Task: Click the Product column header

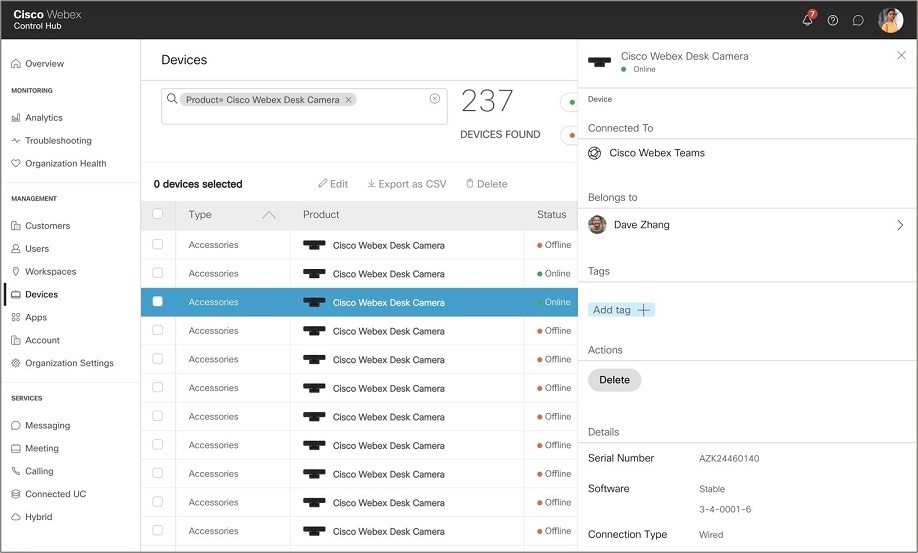Action: click(321, 215)
